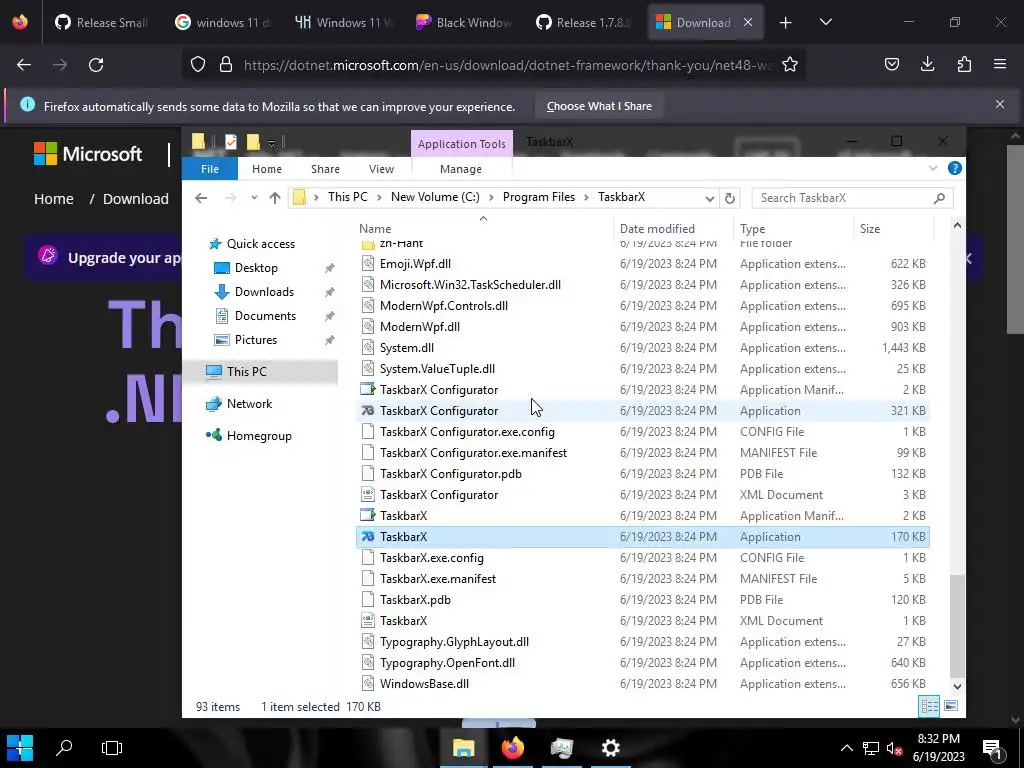Open a new Firefox tab
Screen dimensions: 1024x768
(x=786, y=23)
